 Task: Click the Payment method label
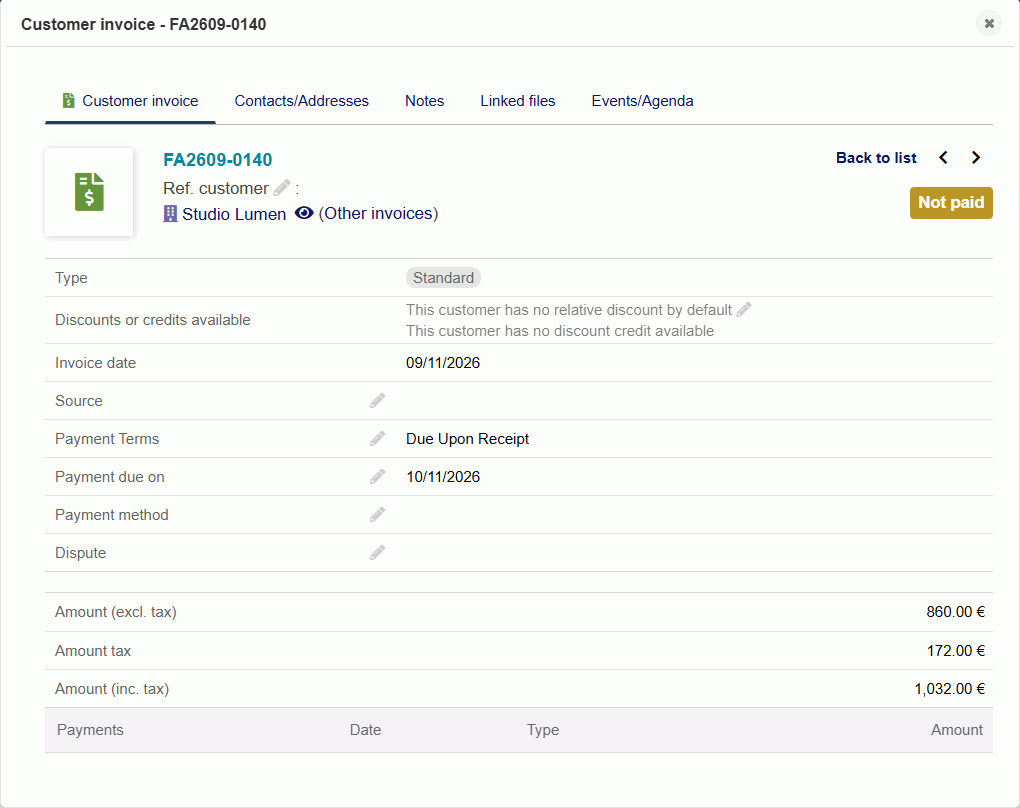[x=111, y=515]
